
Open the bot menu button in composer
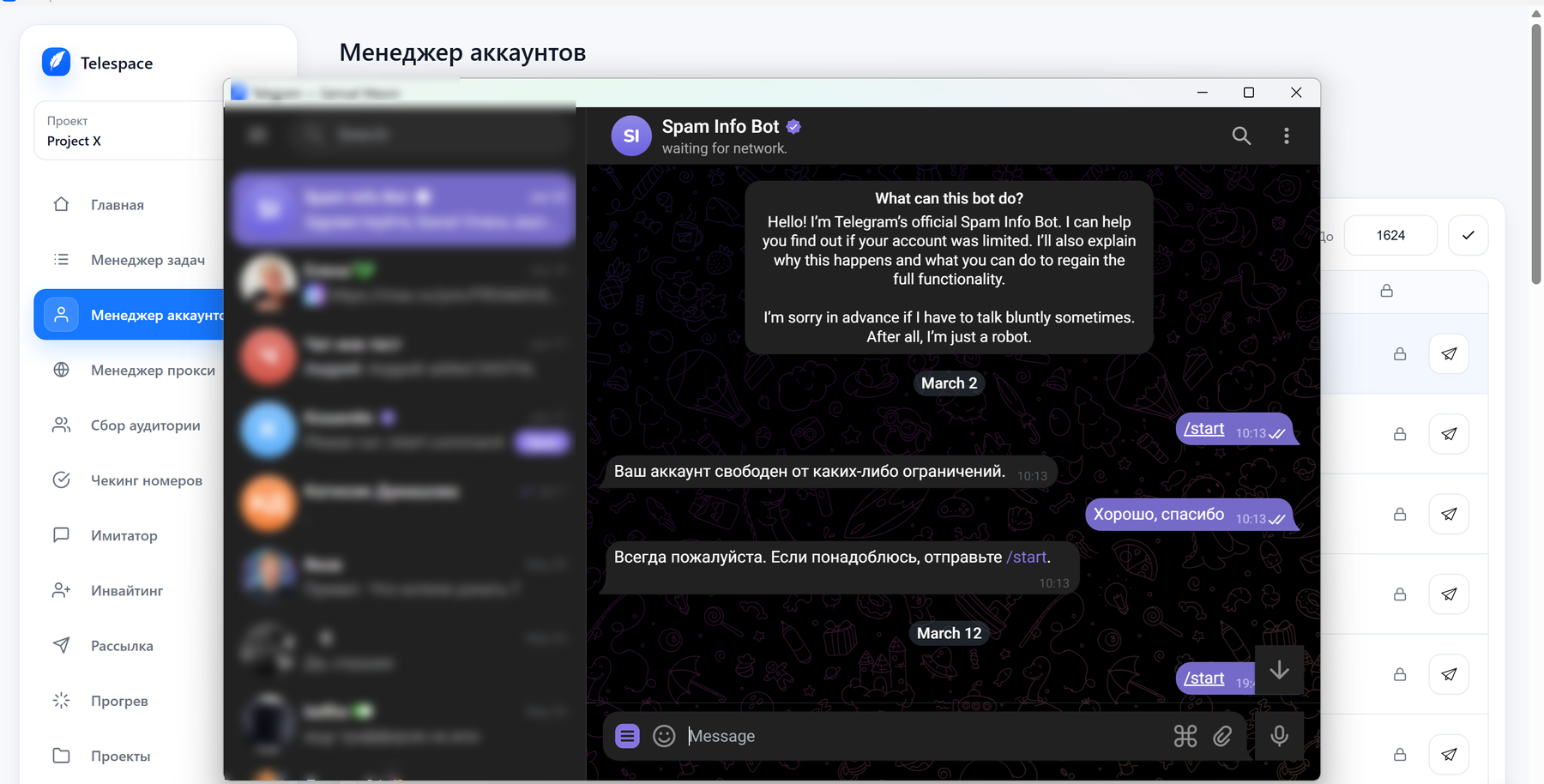(x=627, y=736)
